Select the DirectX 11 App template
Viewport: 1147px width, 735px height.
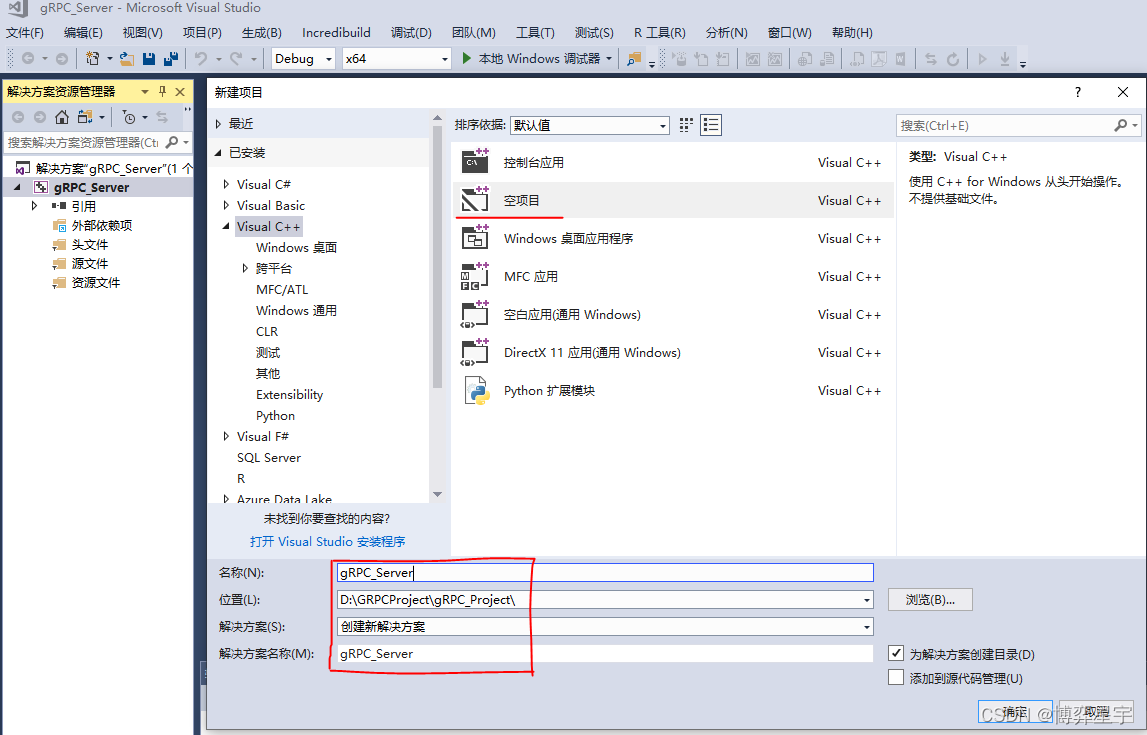coord(673,353)
